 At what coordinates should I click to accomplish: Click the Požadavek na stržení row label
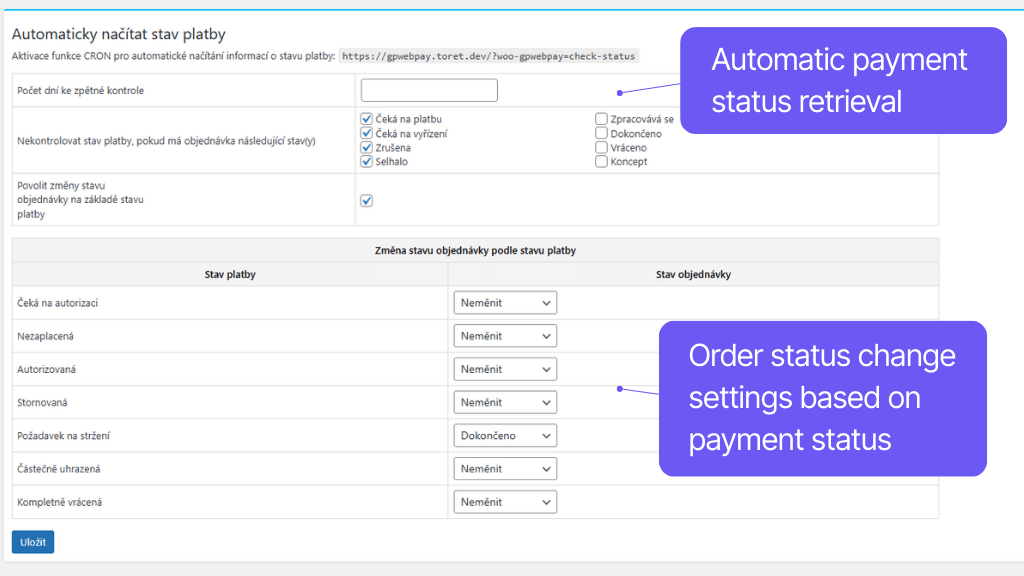(63, 436)
